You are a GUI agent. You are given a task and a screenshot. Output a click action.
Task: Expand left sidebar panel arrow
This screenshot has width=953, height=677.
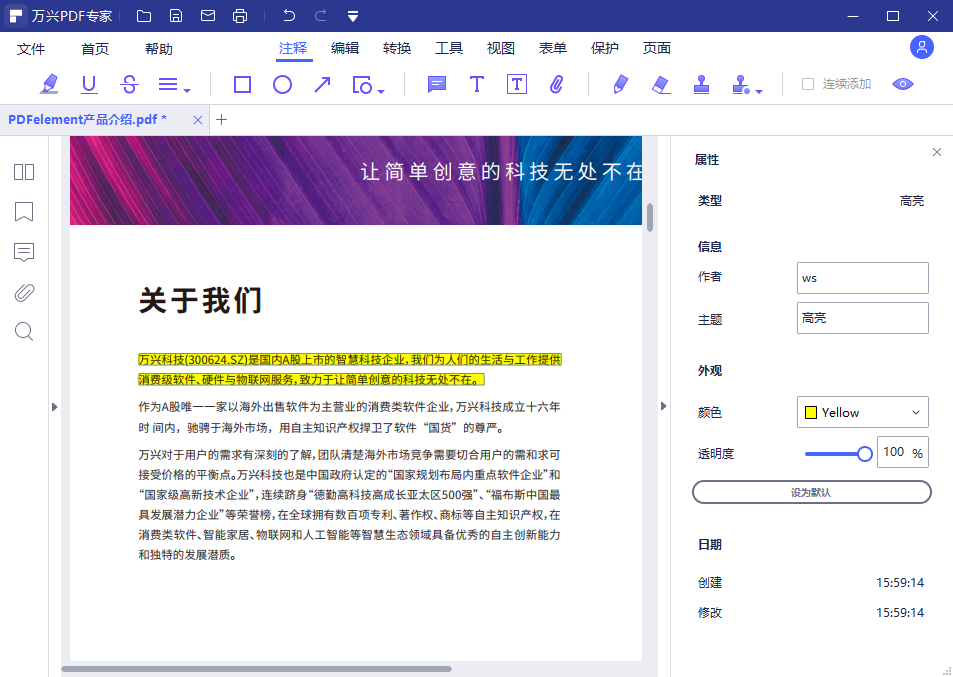[x=54, y=407]
